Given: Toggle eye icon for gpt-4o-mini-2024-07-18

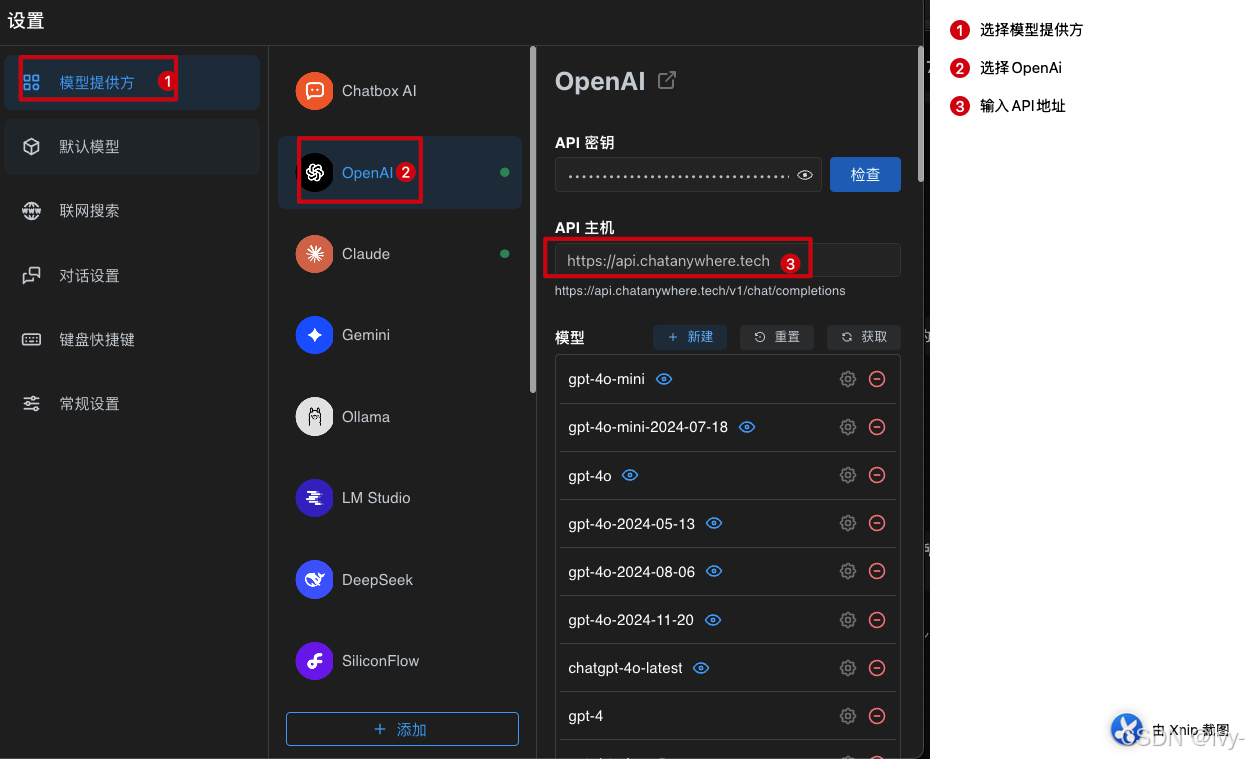Looking at the screenshot, I should (747, 427).
